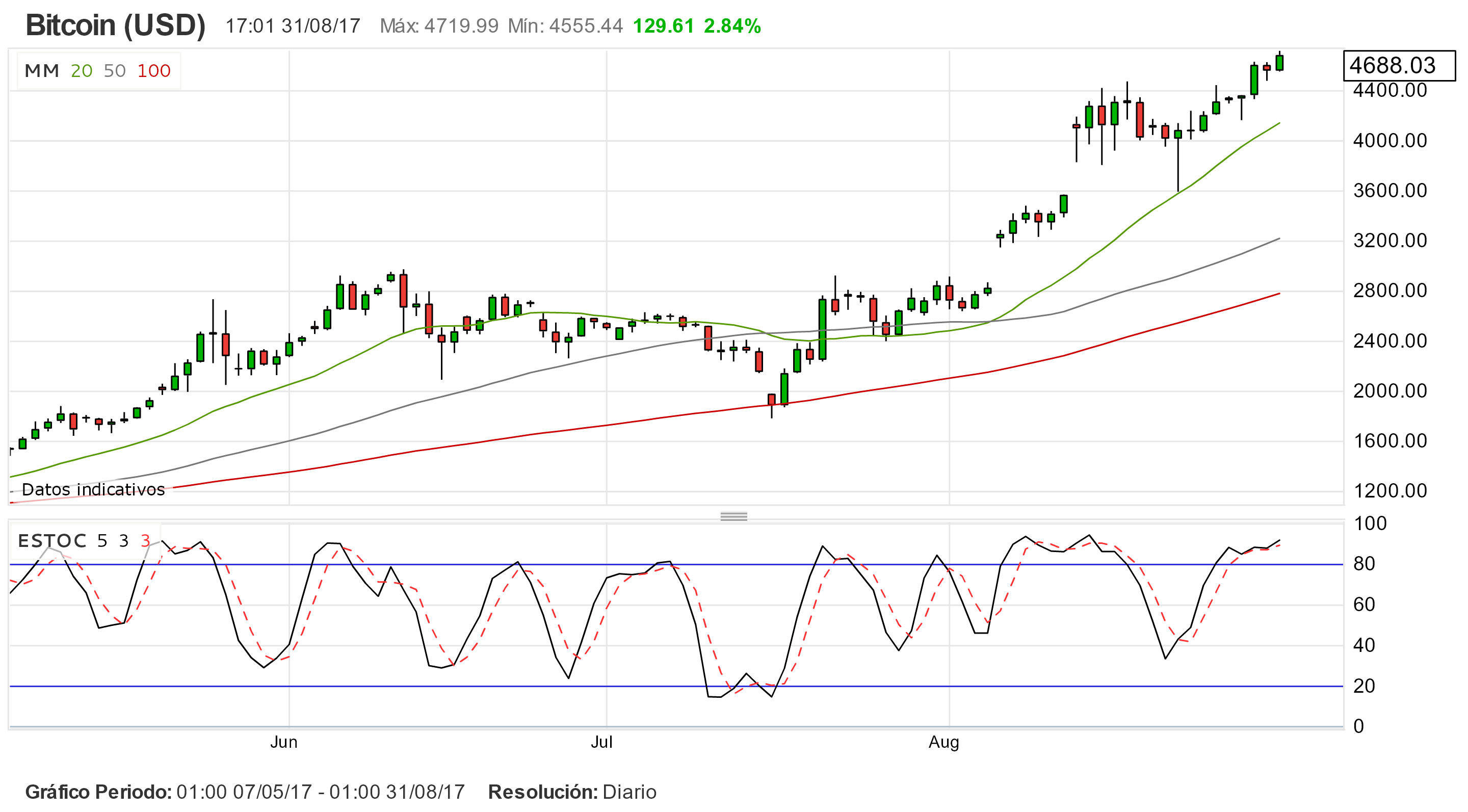
Task: Click the 1600.00 price axis label
Action: pyautogui.click(x=1390, y=441)
